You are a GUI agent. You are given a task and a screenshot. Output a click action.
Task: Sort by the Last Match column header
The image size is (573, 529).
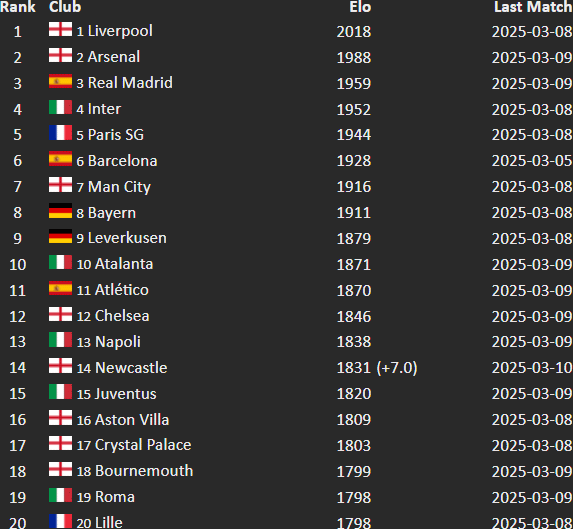pyautogui.click(x=533, y=7)
